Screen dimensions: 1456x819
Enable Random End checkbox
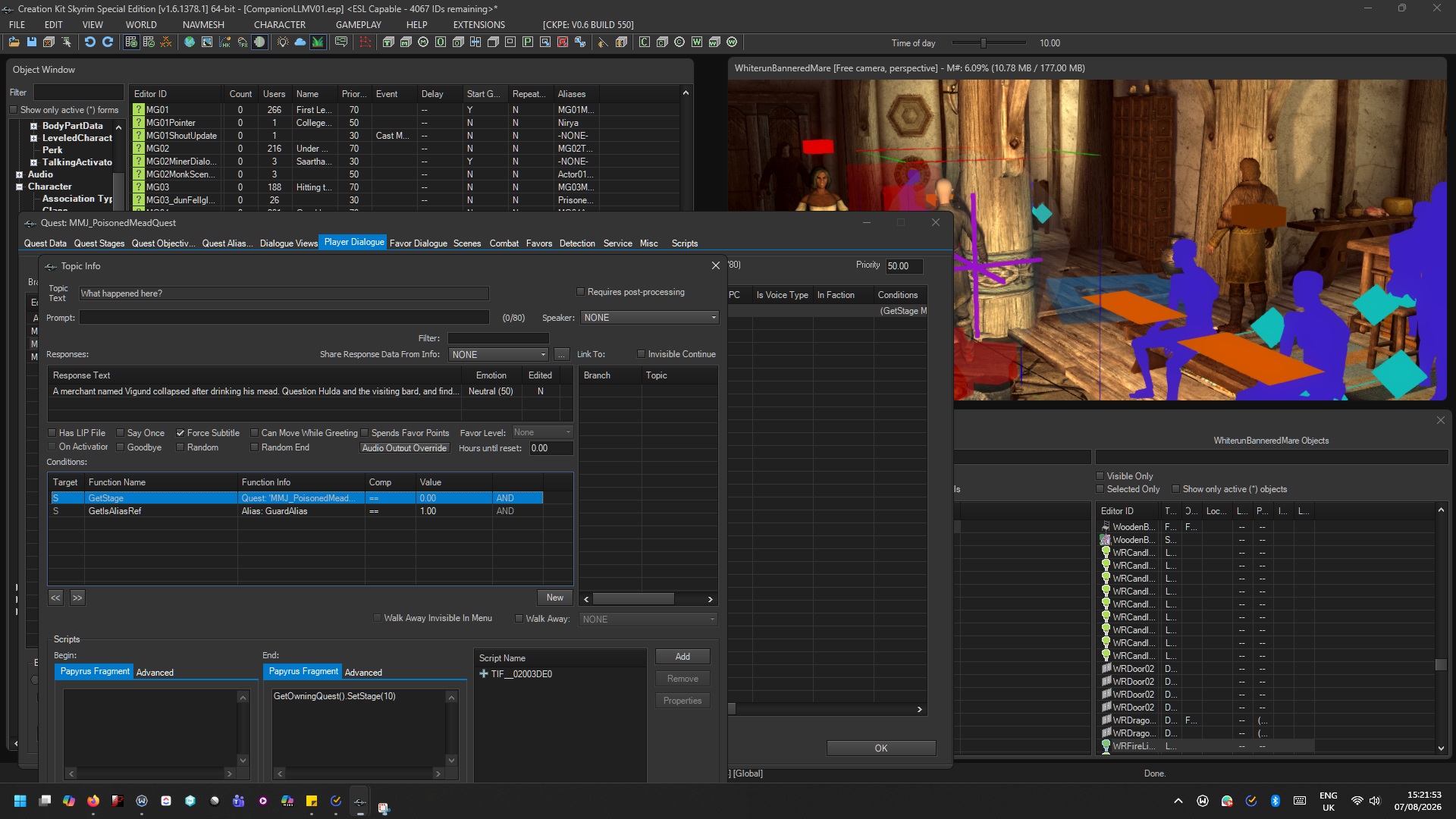point(255,447)
